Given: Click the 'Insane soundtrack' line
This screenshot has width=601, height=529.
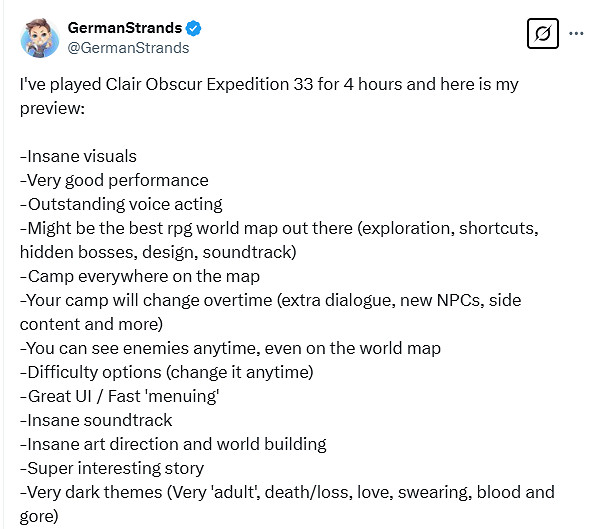Looking at the screenshot, I should [x=96, y=420].
